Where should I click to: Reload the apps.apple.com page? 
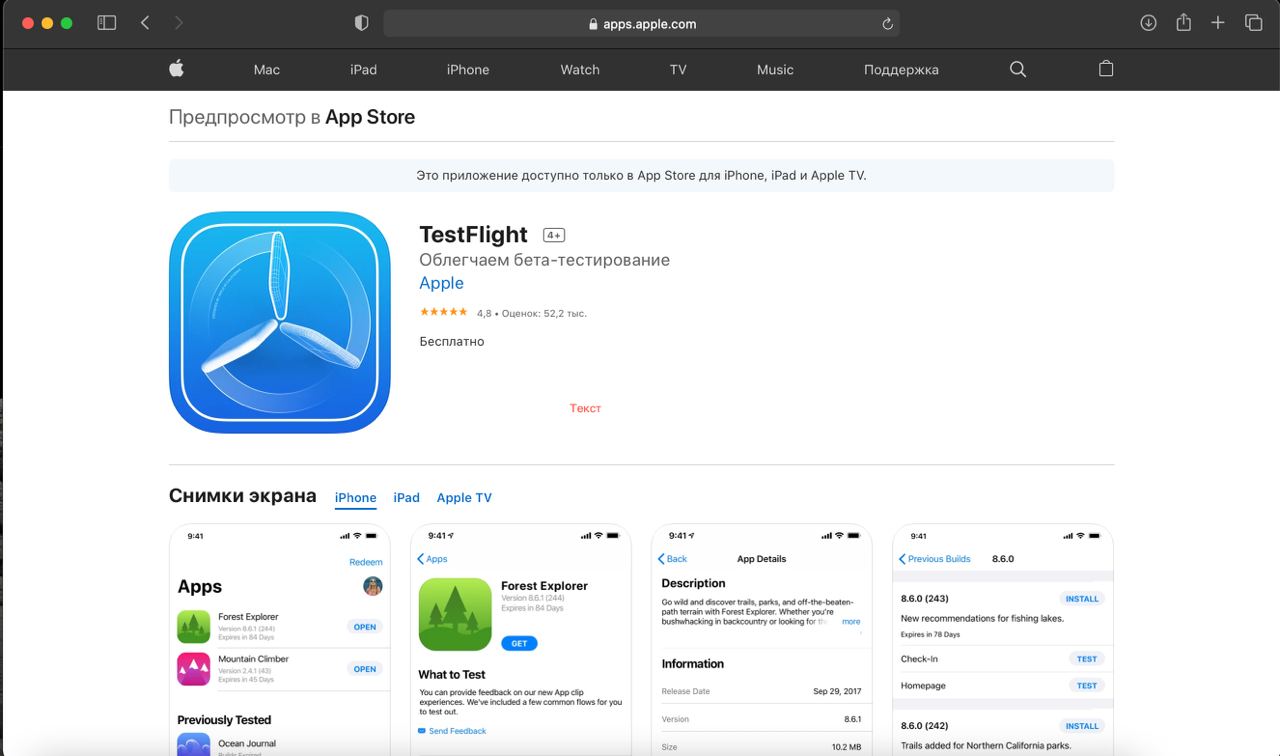(886, 24)
